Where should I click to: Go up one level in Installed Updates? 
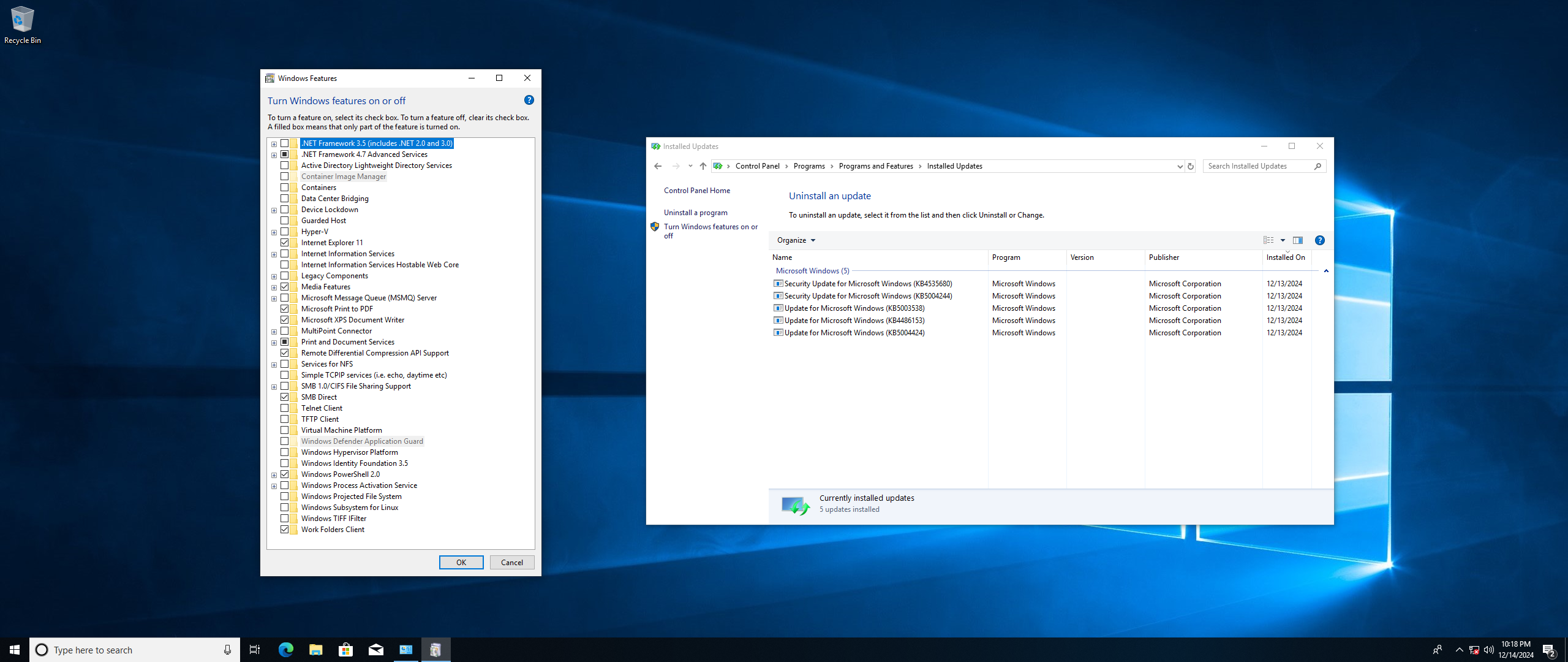point(703,166)
